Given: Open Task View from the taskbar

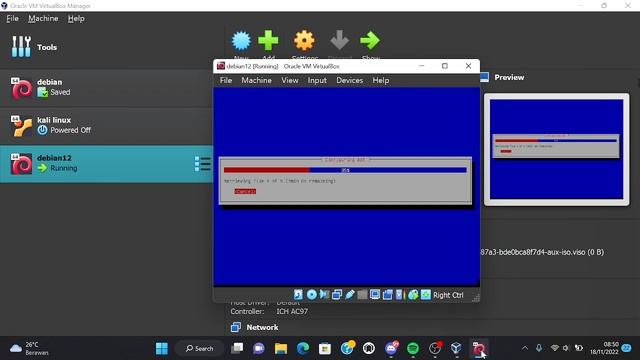Looking at the screenshot, I should (237, 348).
